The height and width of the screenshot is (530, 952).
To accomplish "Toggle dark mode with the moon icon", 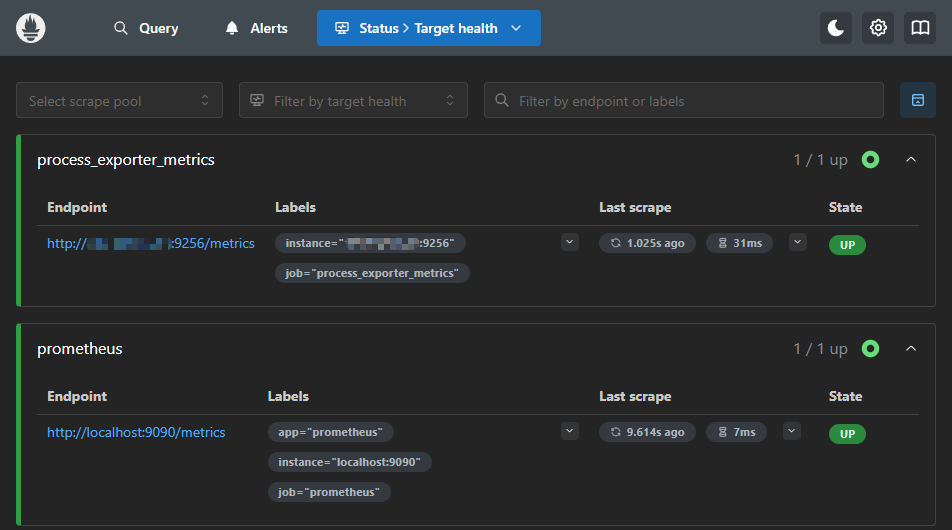I will point(836,28).
